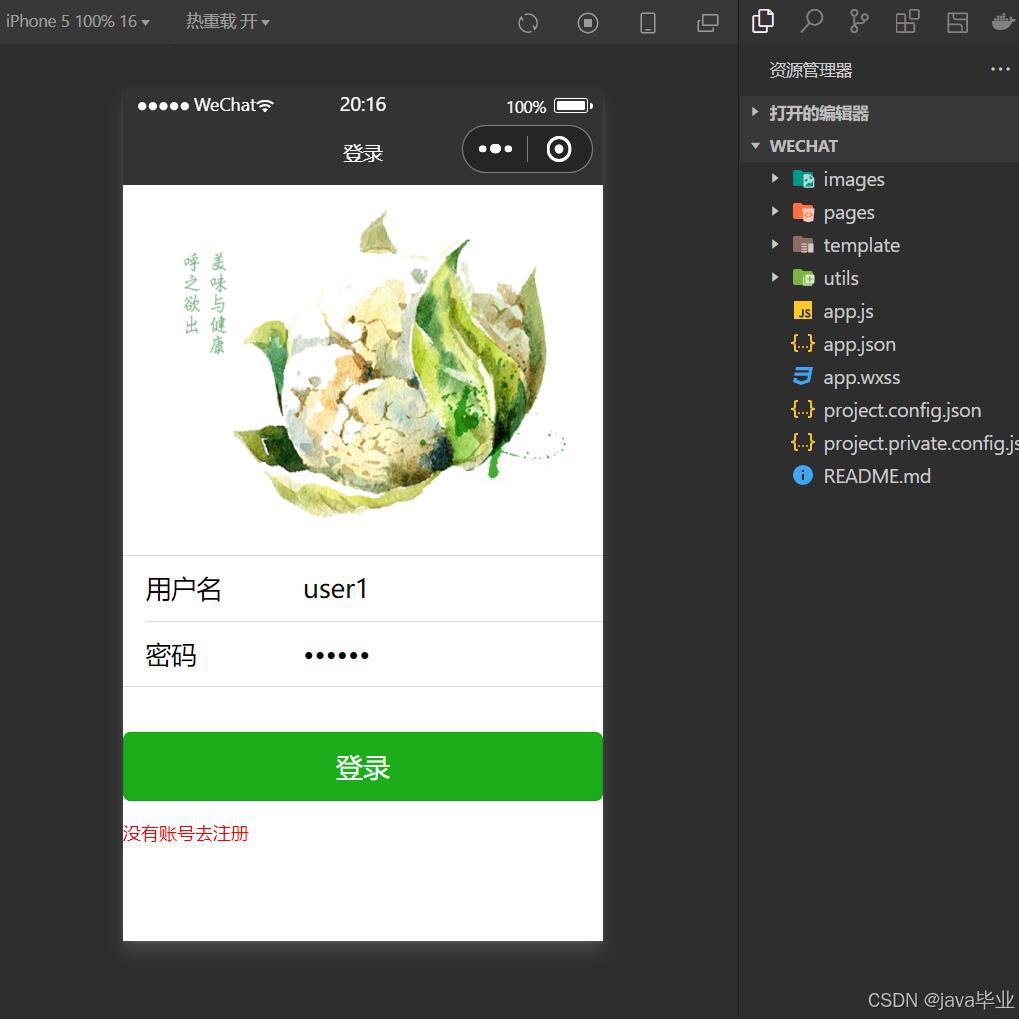Open the extensions blocks icon
1019x1019 pixels.
pyautogui.click(x=907, y=21)
